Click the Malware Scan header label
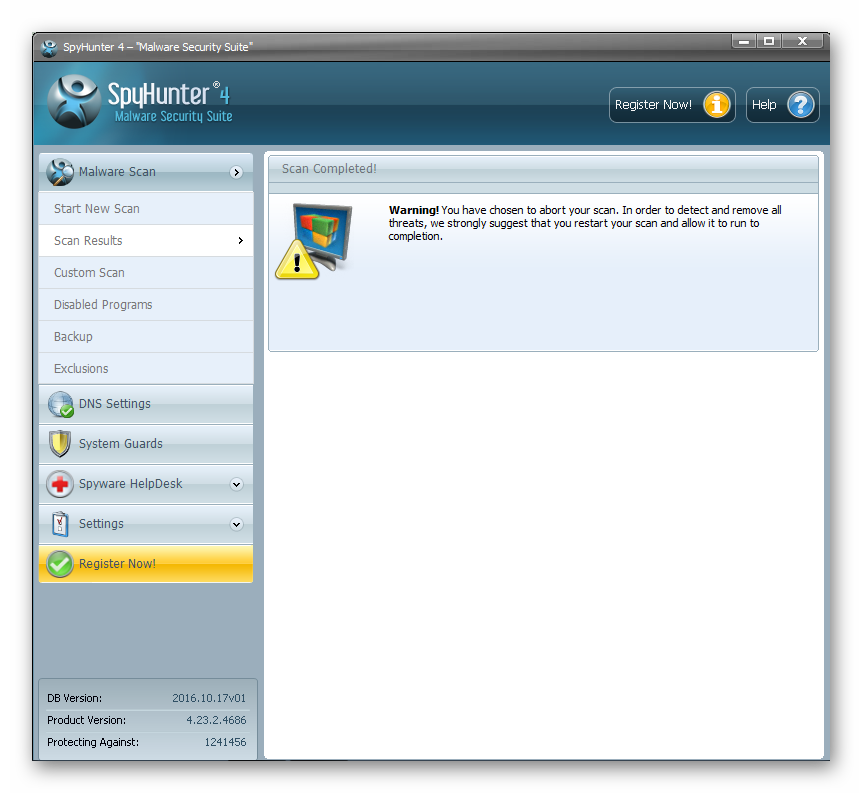 (117, 172)
